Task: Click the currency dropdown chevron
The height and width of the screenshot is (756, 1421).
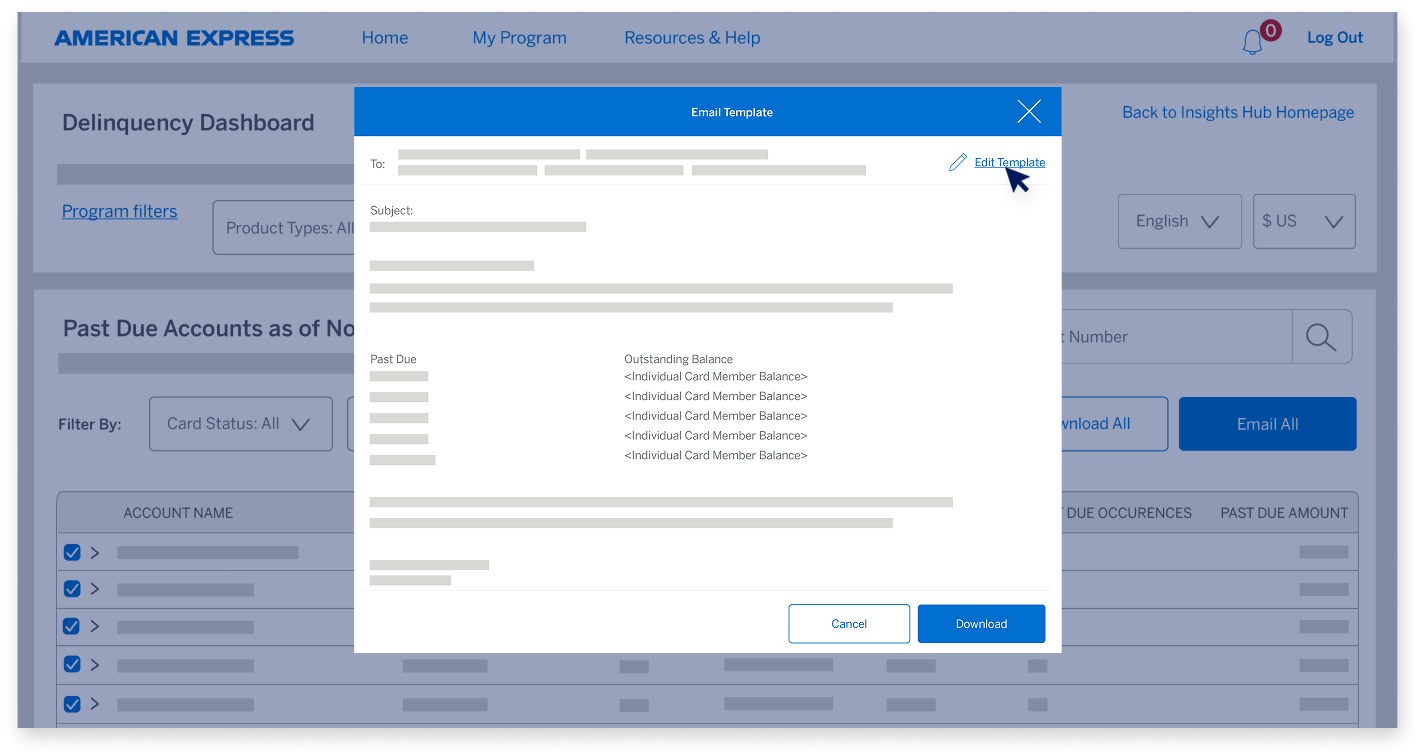Action: click(1332, 221)
